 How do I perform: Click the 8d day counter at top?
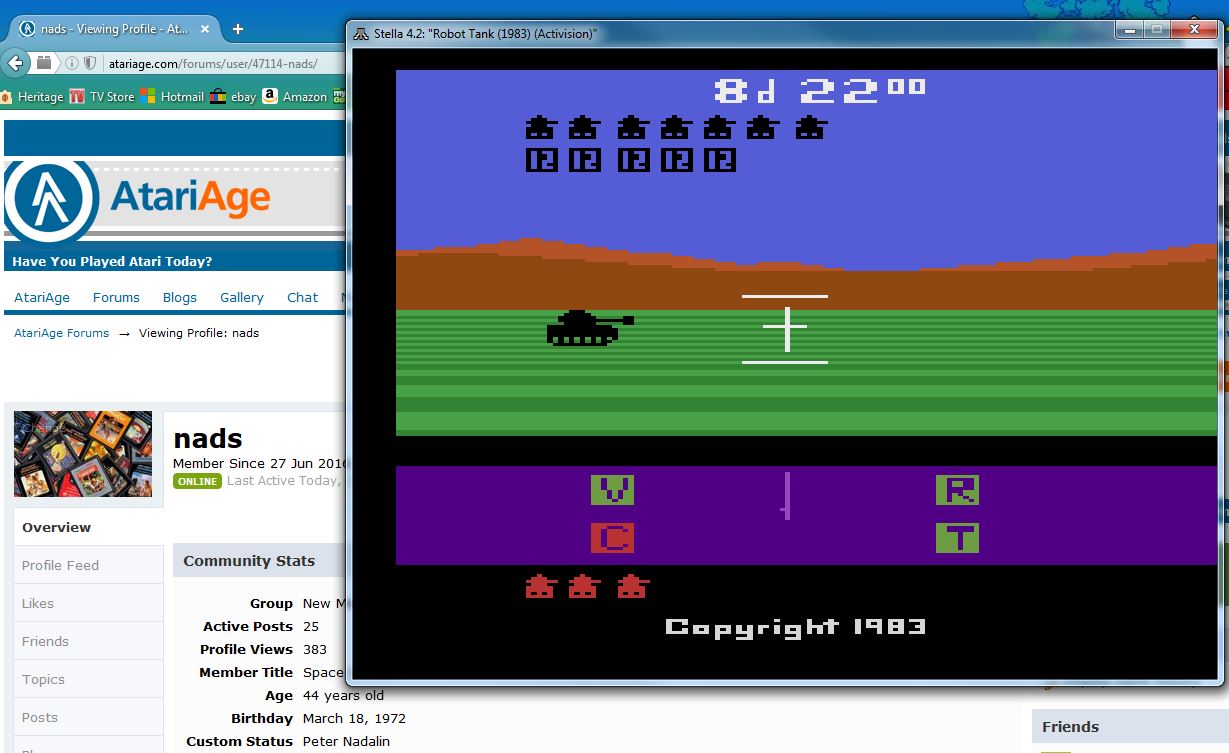tap(745, 91)
